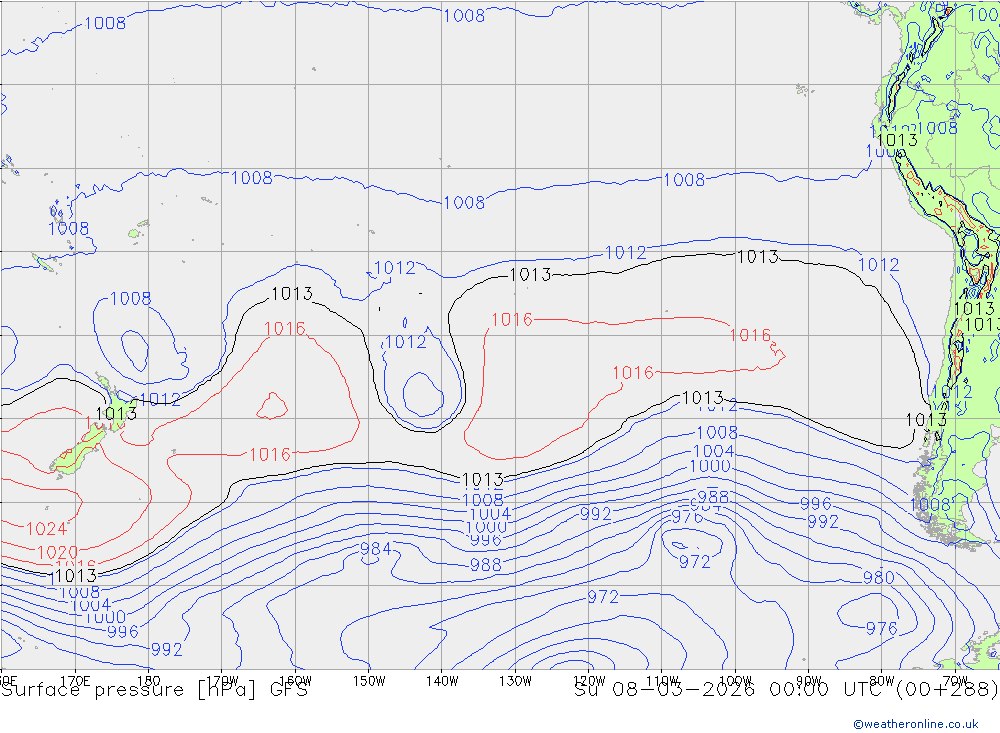This screenshot has height=733, width=1000.
Task: Click the weatheronline.co.uk copyright link
Action: coord(915,723)
